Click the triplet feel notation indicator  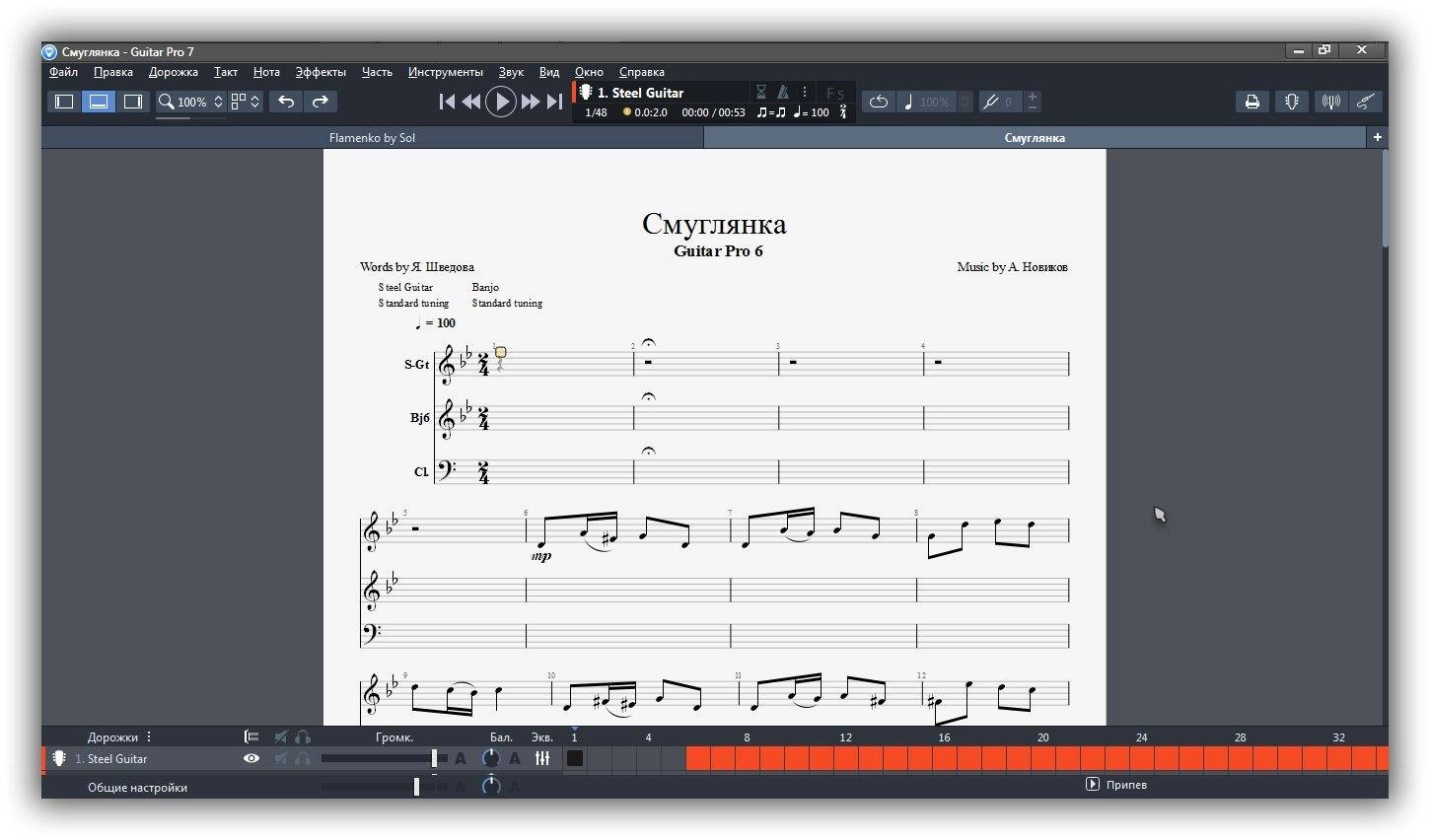click(x=771, y=112)
